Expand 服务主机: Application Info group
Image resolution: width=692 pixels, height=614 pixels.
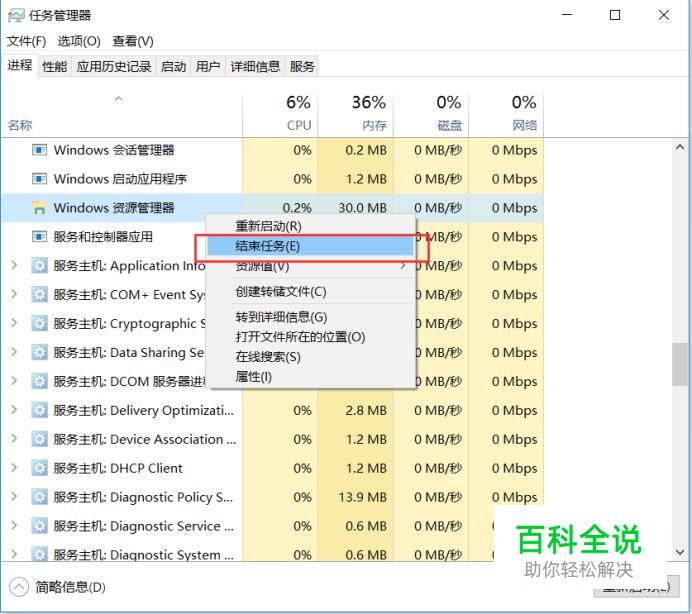tap(14, 265)
